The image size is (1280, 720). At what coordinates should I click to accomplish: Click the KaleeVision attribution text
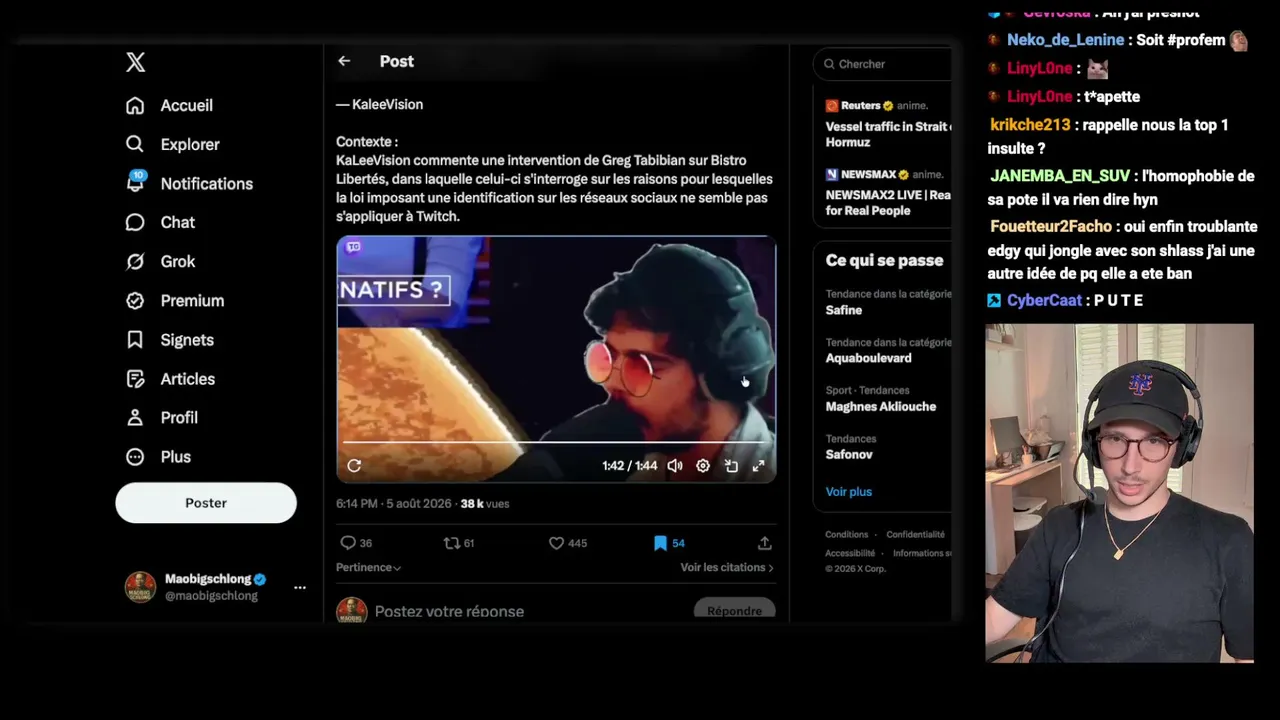(x=380, y=104)
